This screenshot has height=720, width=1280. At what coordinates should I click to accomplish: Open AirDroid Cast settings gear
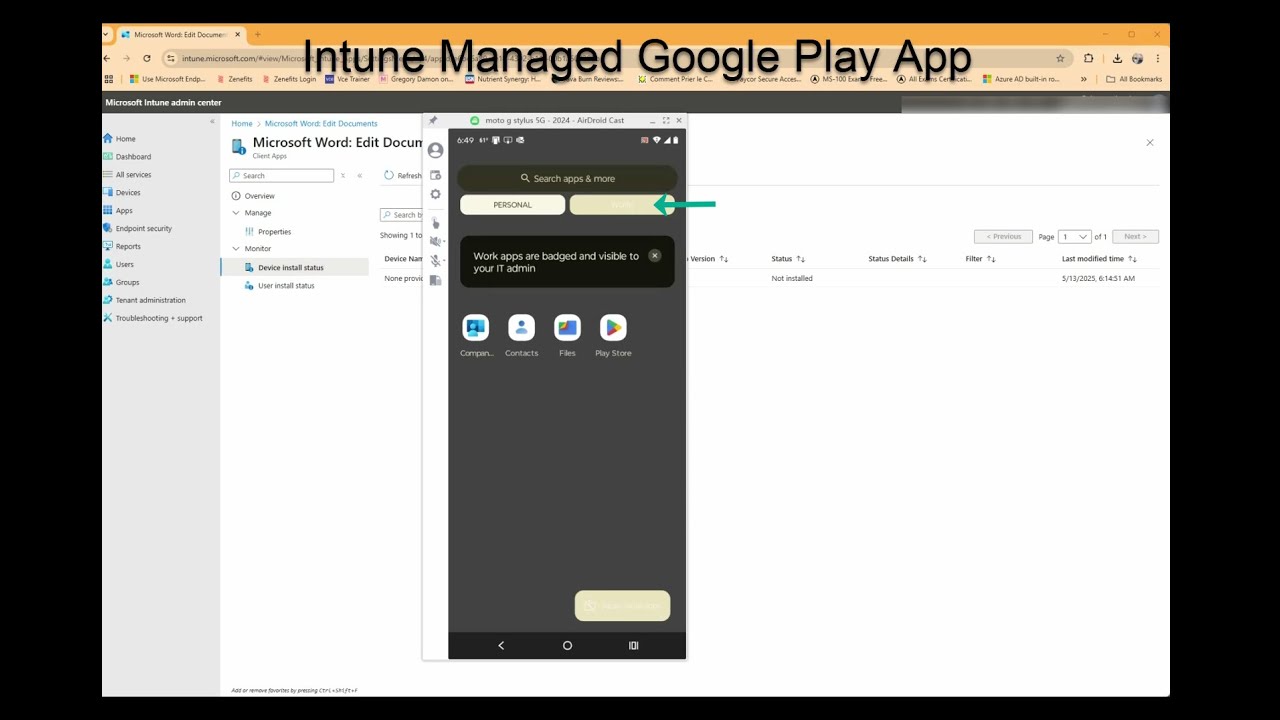click(435, 194)
